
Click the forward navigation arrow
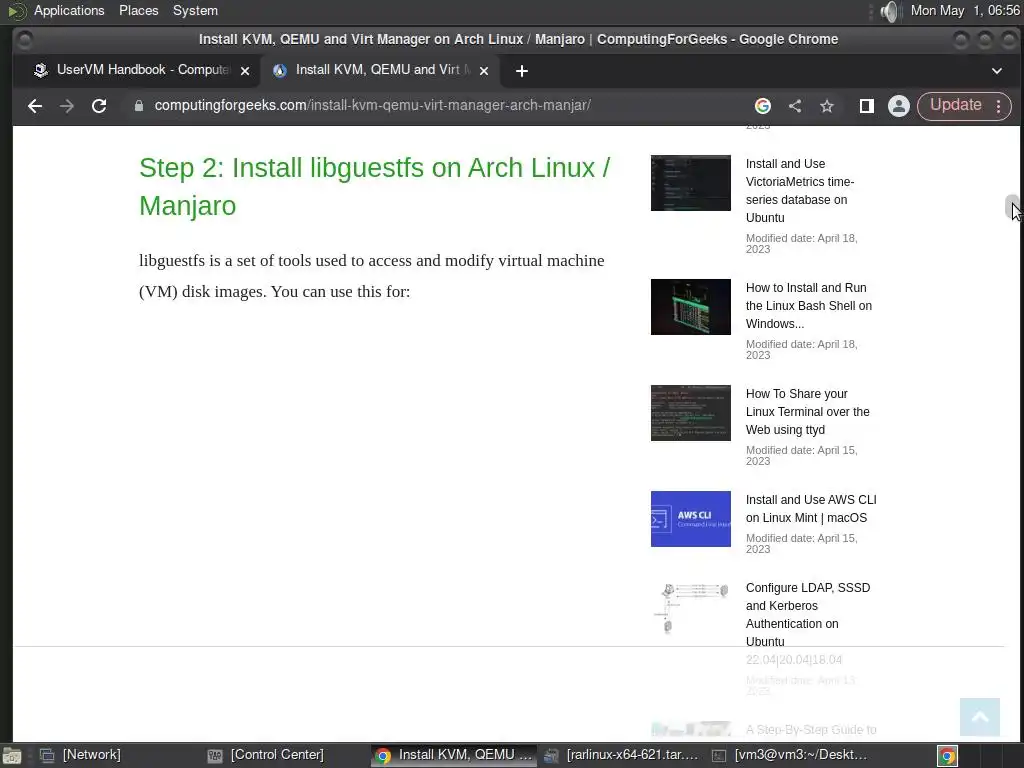click(x=67, y=106)
